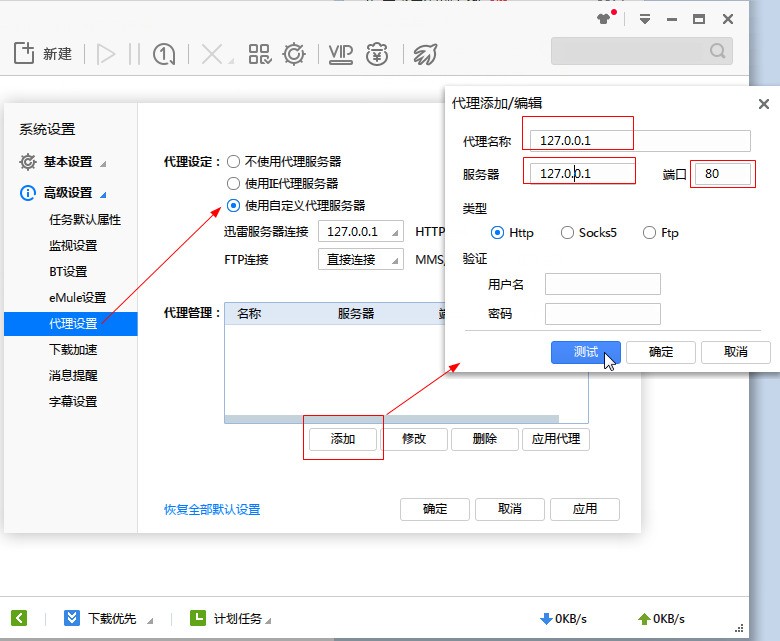Image resolution: width=780 pixels, height=641 pixels.
Task: Click the money bag icon
Action: 377,54
